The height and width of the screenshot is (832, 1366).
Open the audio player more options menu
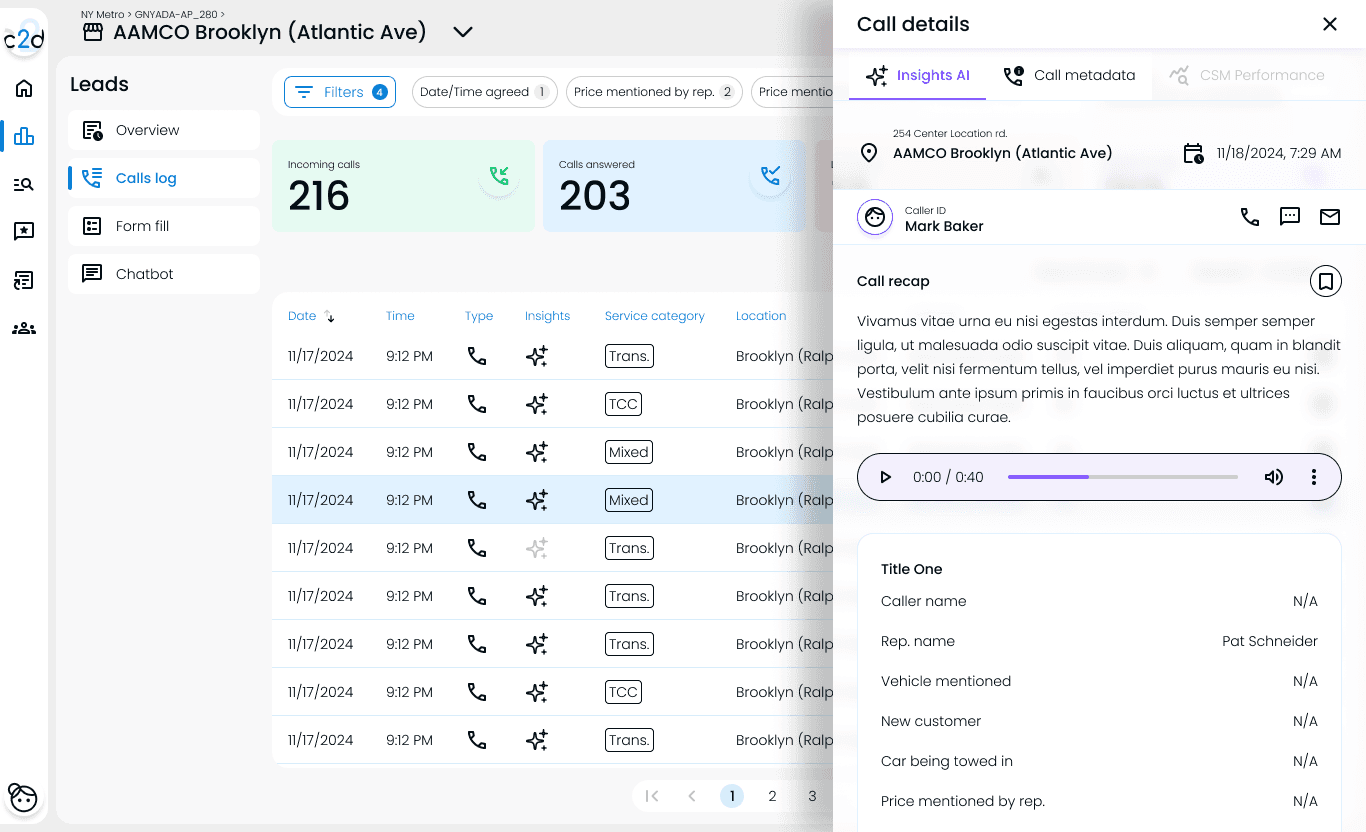(x=1314, y=477)
